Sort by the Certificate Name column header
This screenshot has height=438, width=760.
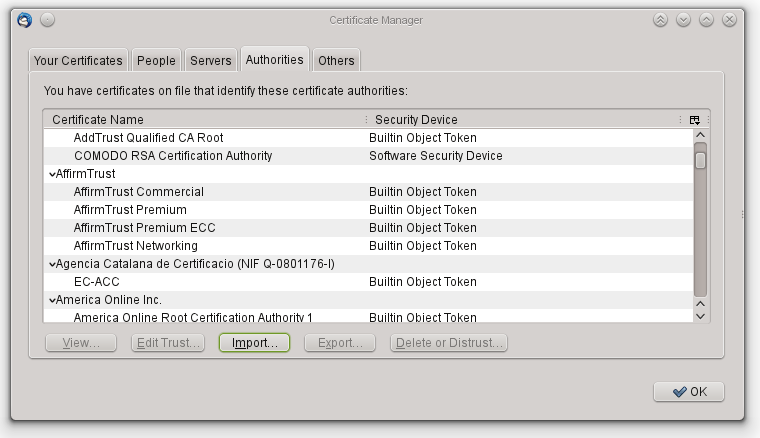200,119
